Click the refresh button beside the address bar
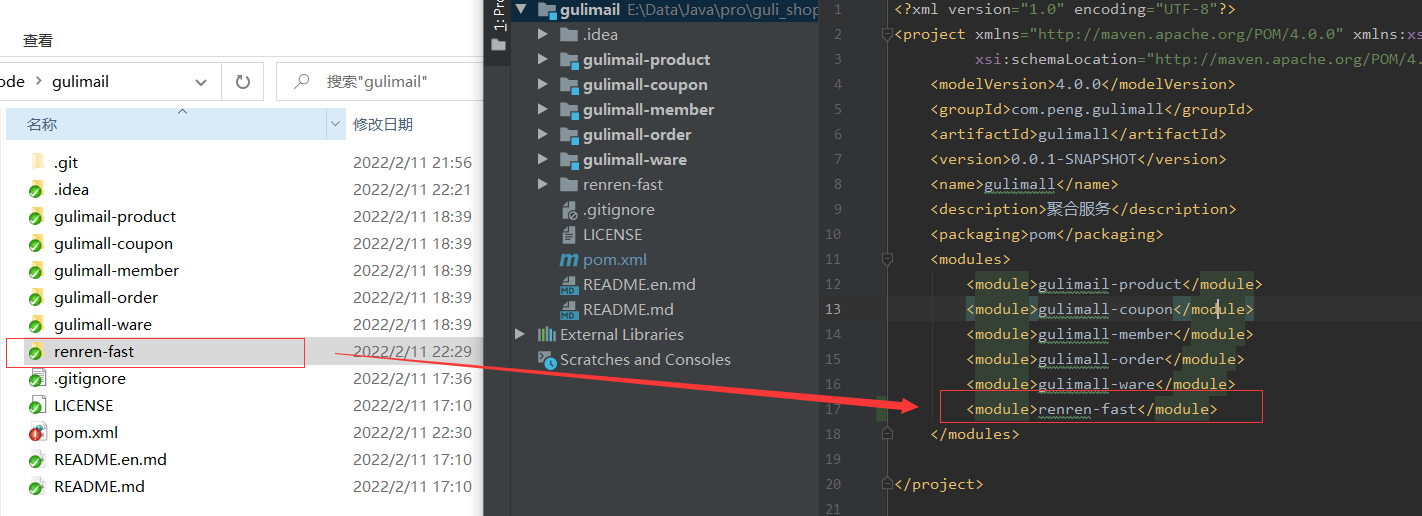Screen dimensions: 1422x516 (243, 82)
